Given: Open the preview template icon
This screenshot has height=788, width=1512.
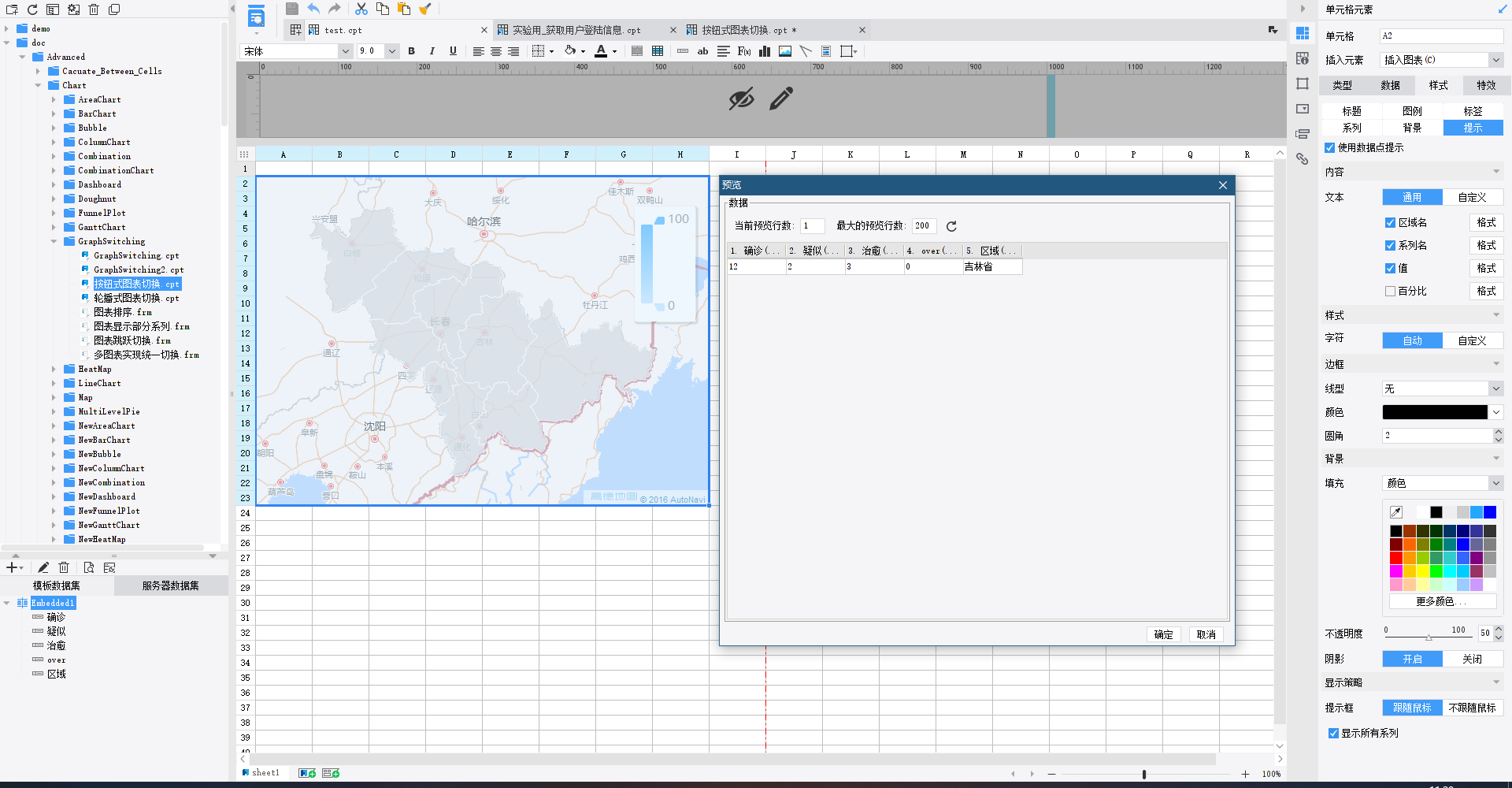Looking at the screenshot, I should coord(257,17).
